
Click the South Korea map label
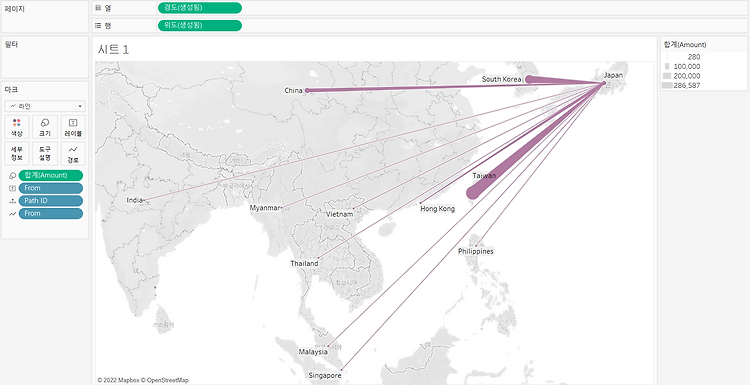pyautogui.click(x=502, y=79)
